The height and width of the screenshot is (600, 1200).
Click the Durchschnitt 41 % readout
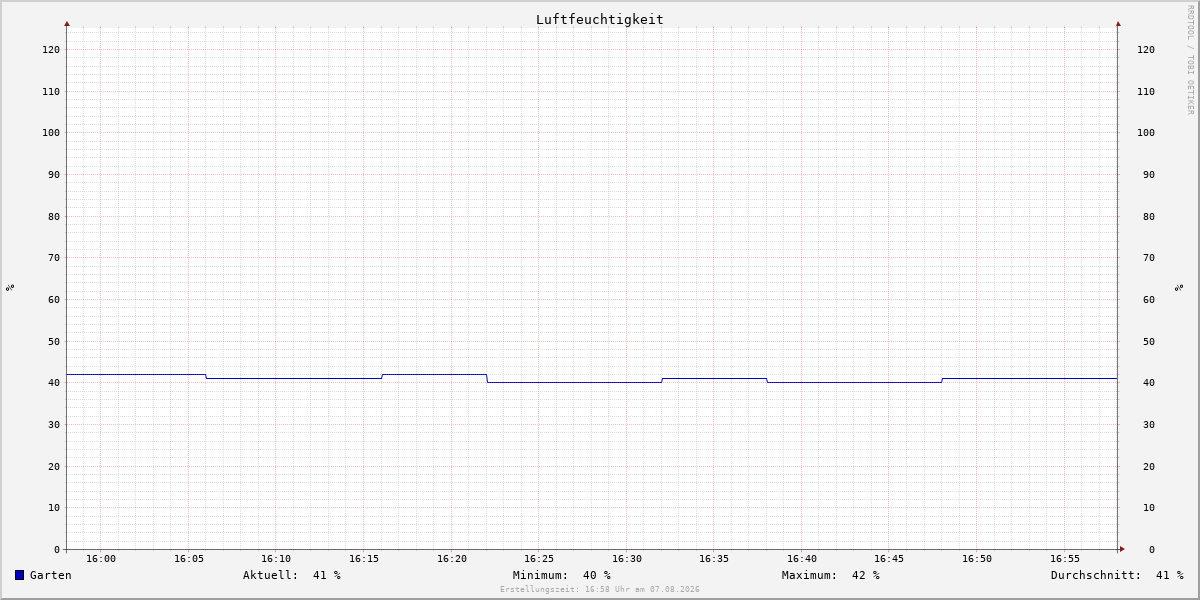[1117, 575]
